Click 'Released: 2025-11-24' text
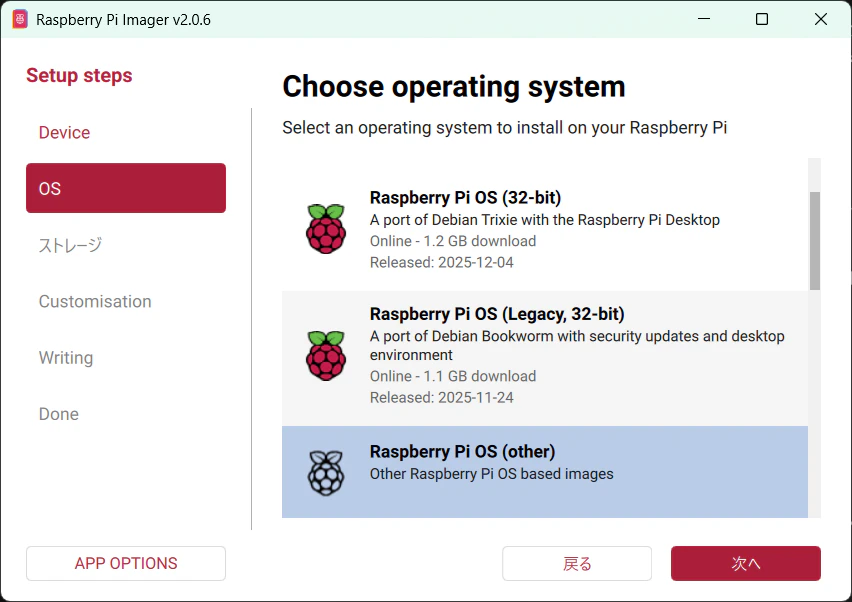Viewport: 852px width, 602px height. [x=442, y=398]
